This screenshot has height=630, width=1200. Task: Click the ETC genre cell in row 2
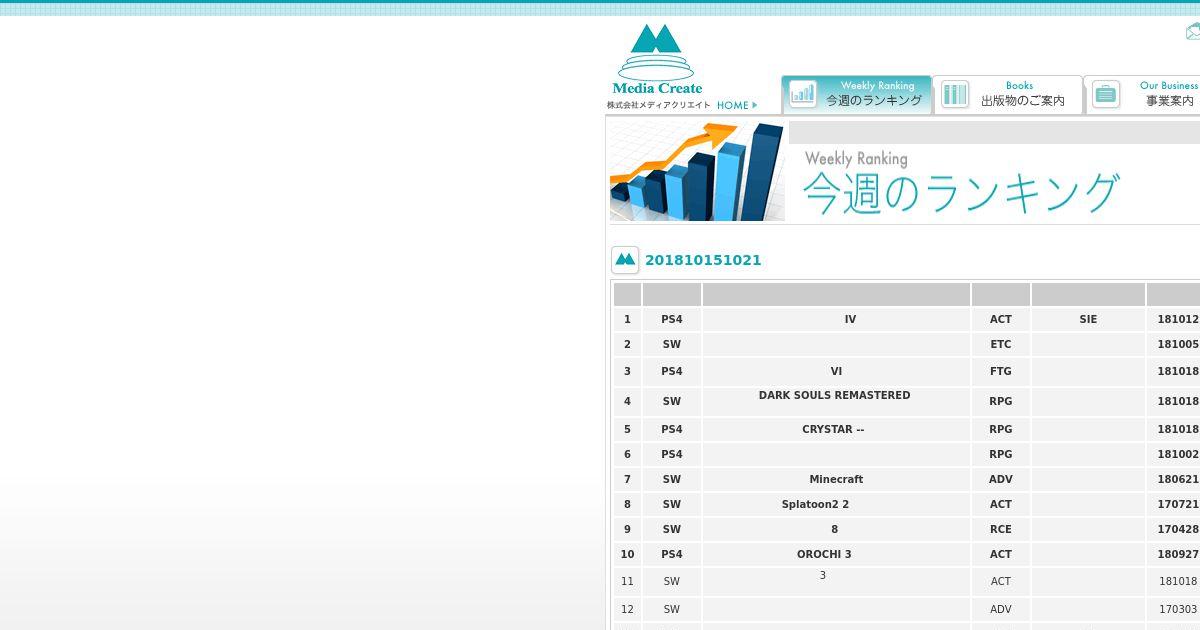[x=1001, y=344]
